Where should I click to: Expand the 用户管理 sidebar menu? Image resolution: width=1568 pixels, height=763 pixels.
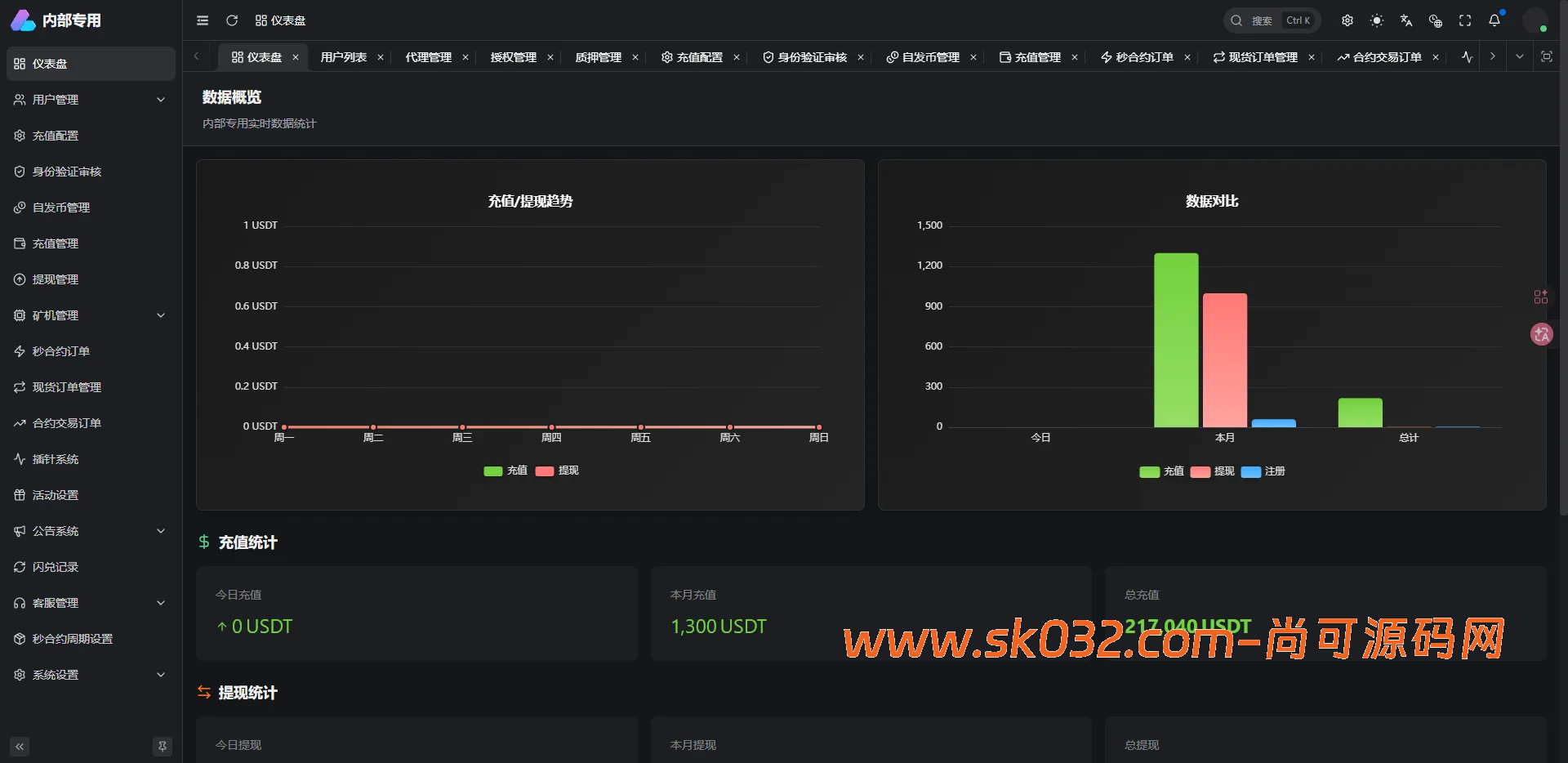pyautogui.click(x=59, y=100)
